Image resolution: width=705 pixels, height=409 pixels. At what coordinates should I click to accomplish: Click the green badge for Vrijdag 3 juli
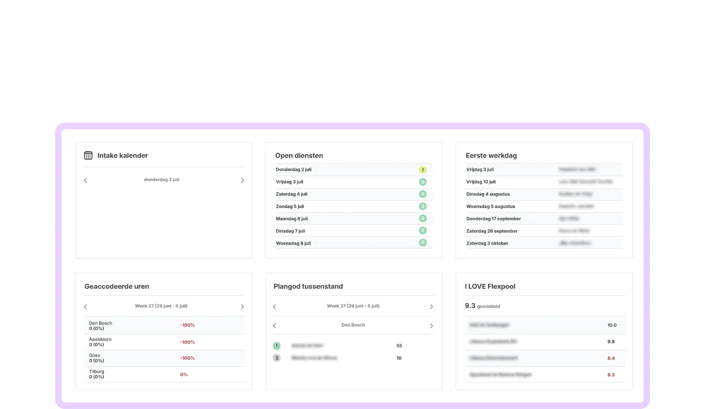point(423,182)
